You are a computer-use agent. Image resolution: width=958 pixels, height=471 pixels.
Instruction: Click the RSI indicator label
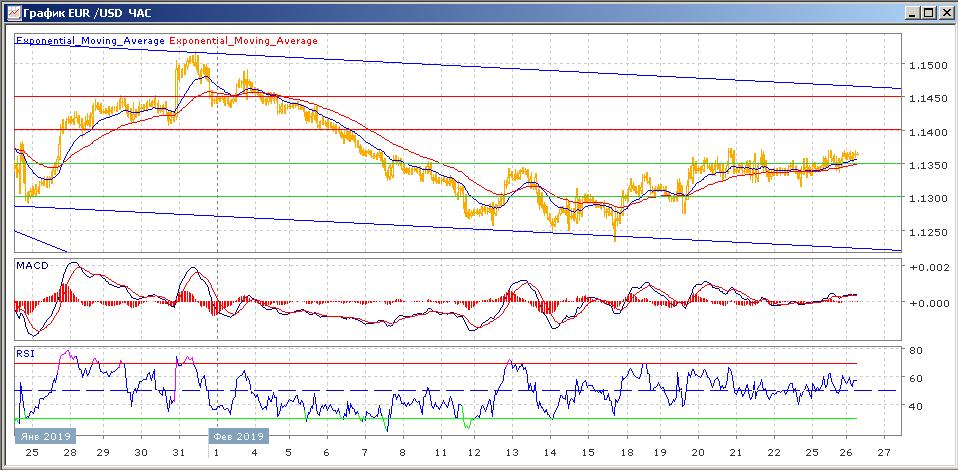[24, 353]
